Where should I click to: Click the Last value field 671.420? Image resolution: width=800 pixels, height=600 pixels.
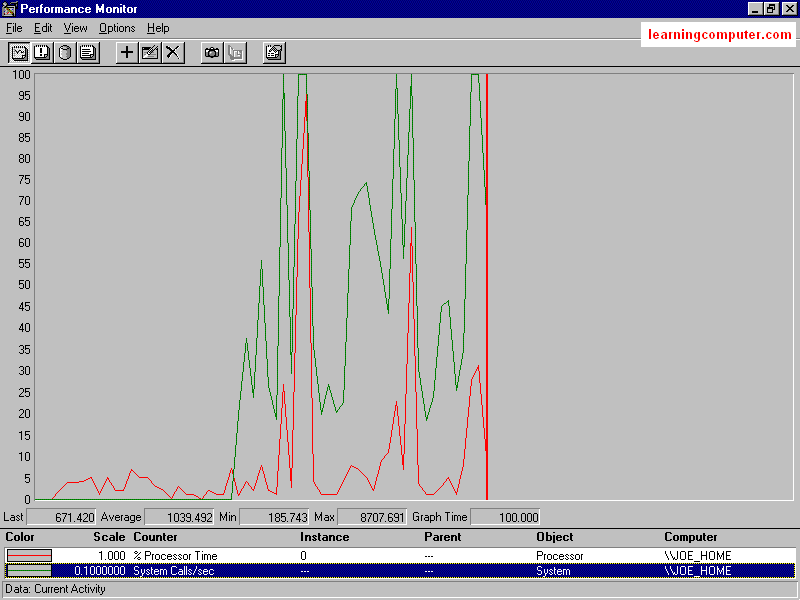[x=61, y=517]
